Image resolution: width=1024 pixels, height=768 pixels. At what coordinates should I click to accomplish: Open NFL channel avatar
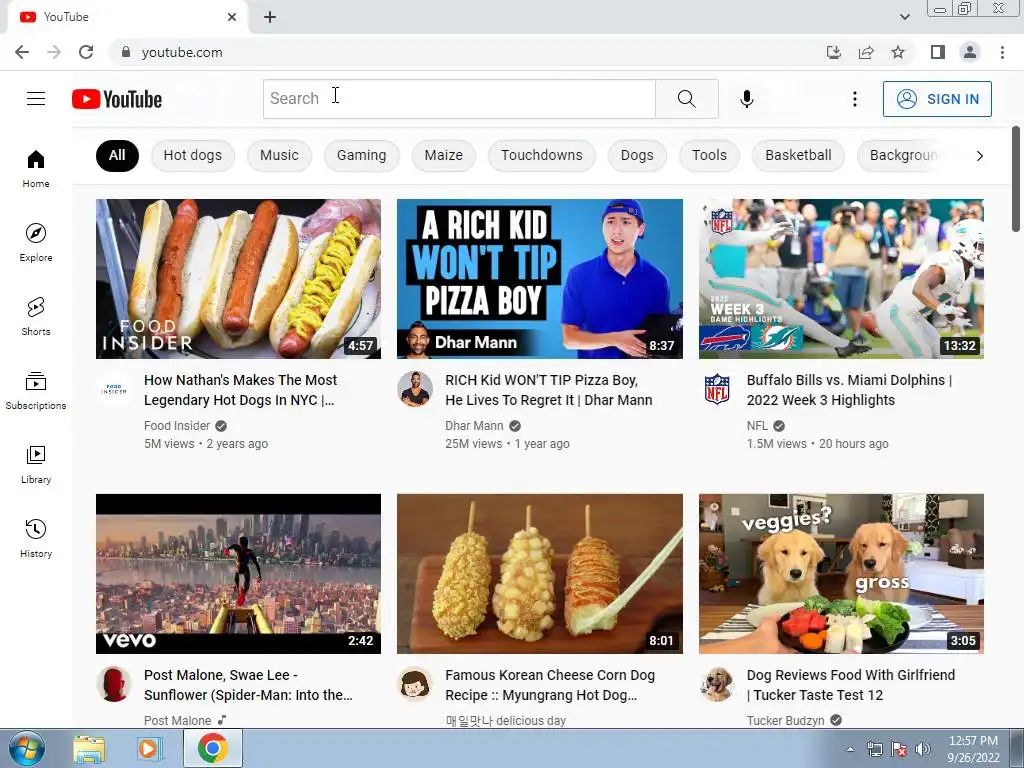(x=716, y=389)
